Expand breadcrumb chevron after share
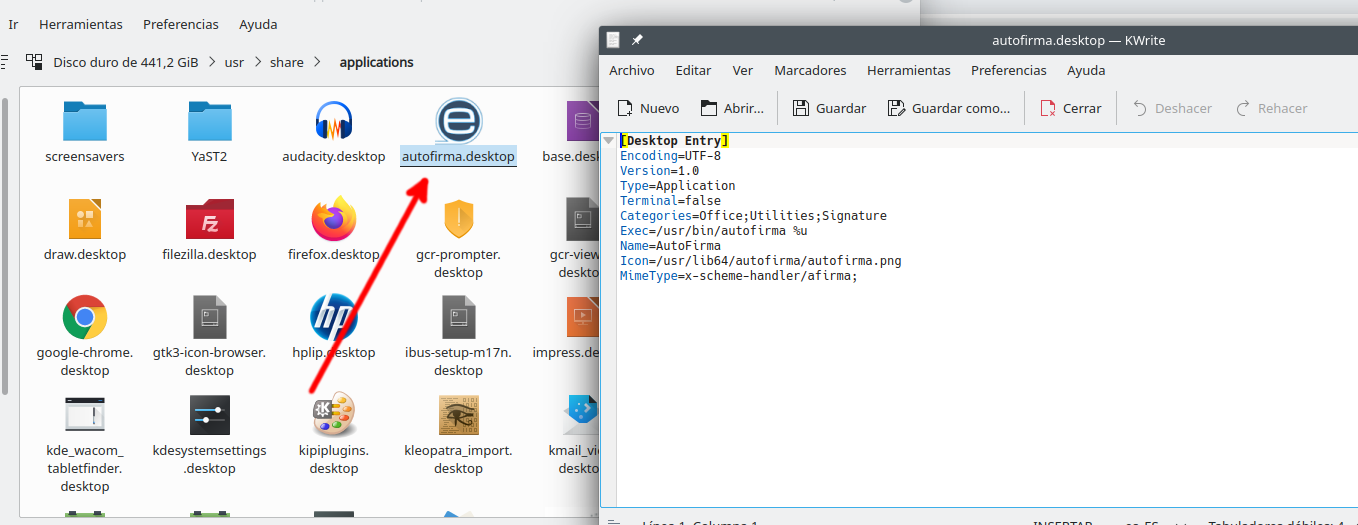Screen dimensions: 1358x525 pos(318,62)
